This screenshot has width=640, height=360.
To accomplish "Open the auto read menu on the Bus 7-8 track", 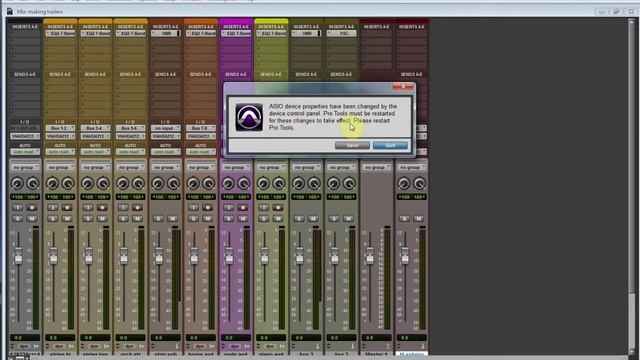I will tap(200, 152).
